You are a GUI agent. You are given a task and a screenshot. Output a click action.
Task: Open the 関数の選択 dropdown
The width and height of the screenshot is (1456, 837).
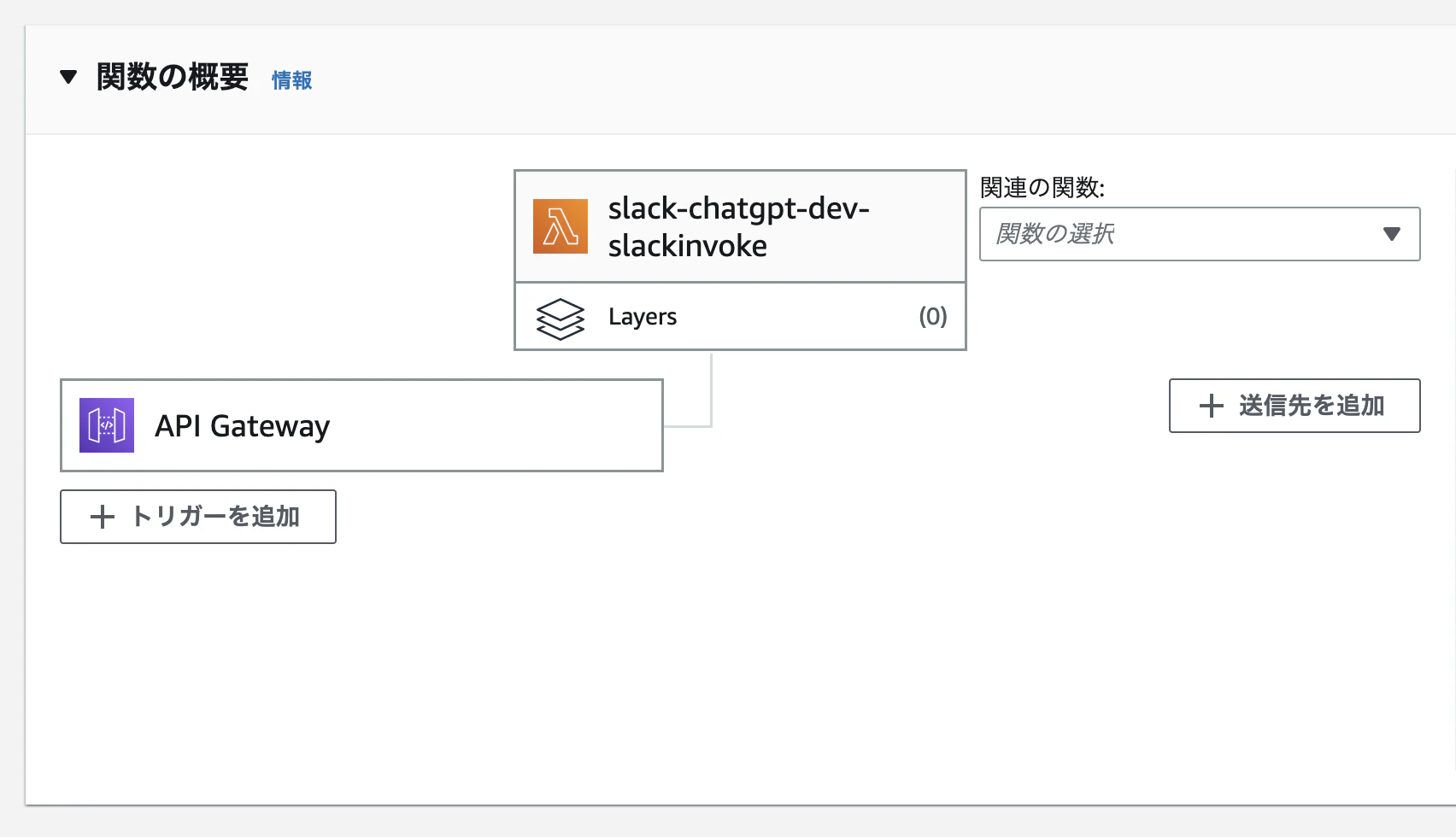tap(1200, 234)
